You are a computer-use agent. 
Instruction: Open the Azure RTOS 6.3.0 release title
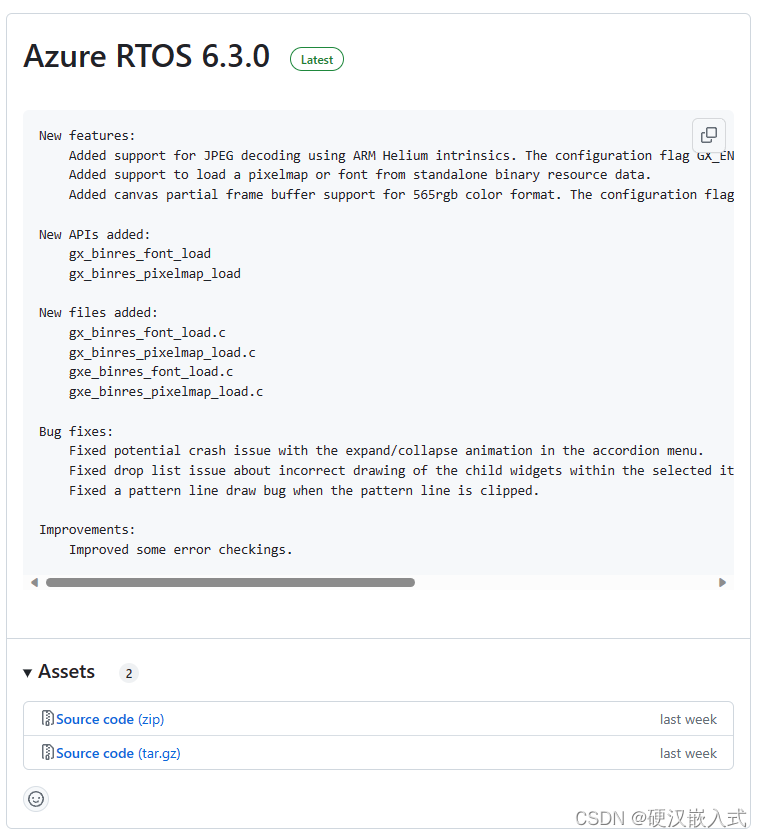146,56
